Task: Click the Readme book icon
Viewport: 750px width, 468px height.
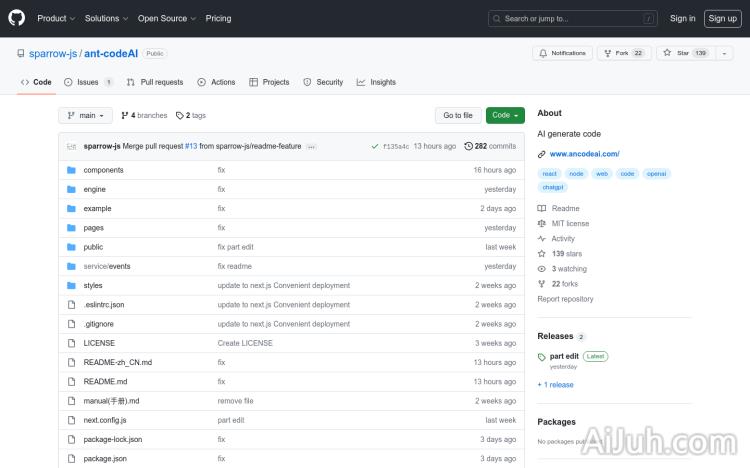Action: [542, 209]
